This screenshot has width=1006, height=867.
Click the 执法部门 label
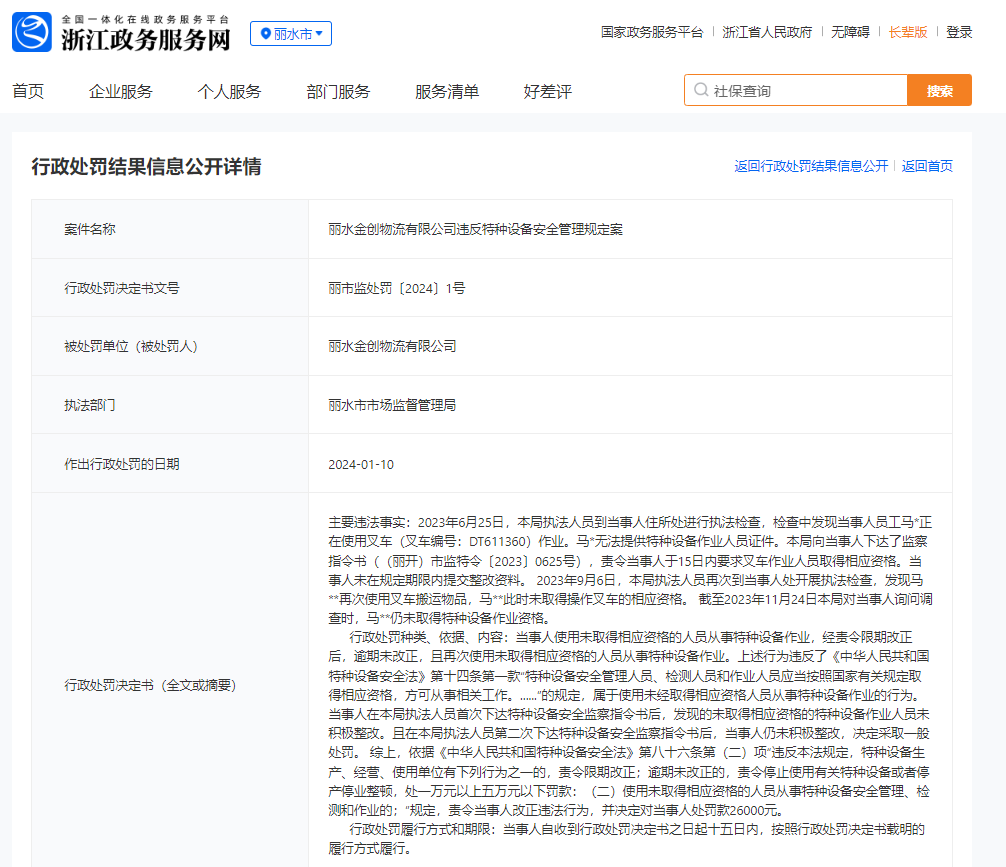tap(90, 405)
